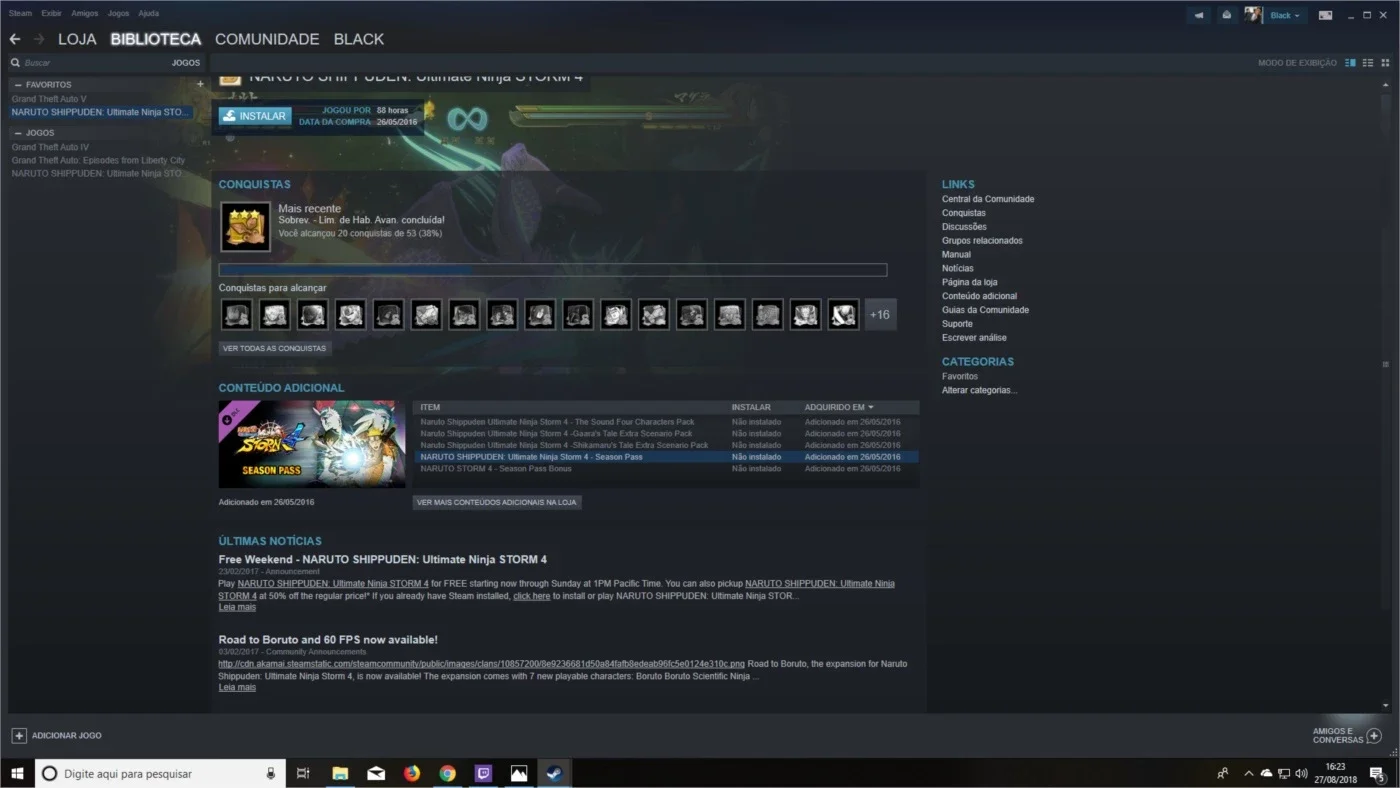Switch to list view display mode
1400x788 pixels.
pyautogui.click(x=1368, y=63)
